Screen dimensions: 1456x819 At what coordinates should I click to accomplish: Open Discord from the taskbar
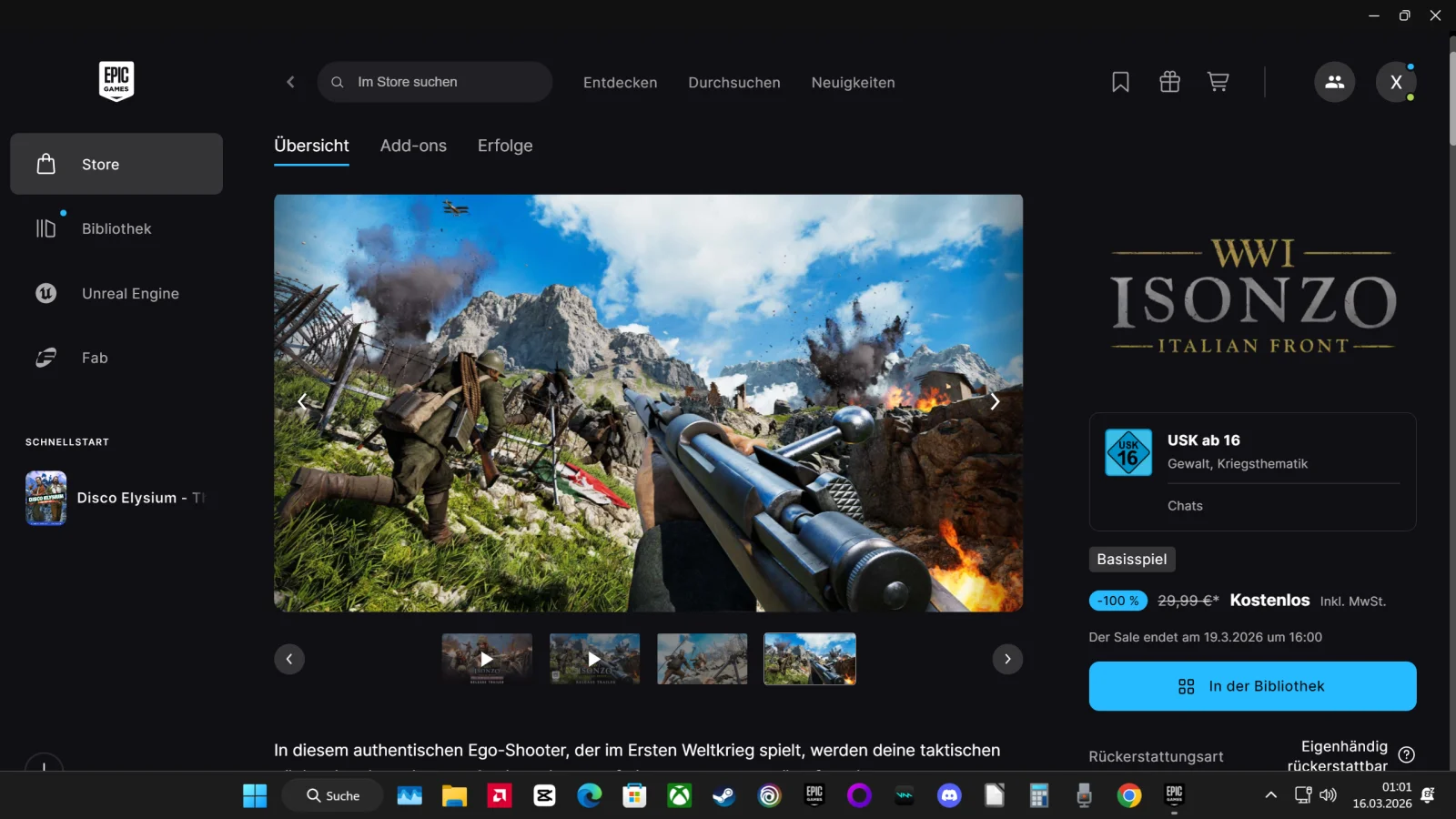click(x=949, y=795)
